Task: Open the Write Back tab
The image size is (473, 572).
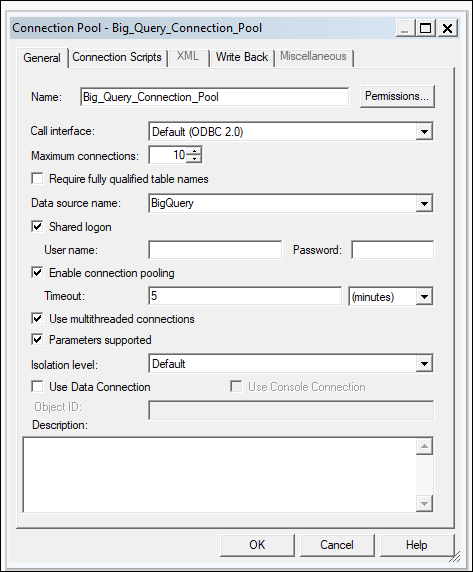Action: pos(242,57)
